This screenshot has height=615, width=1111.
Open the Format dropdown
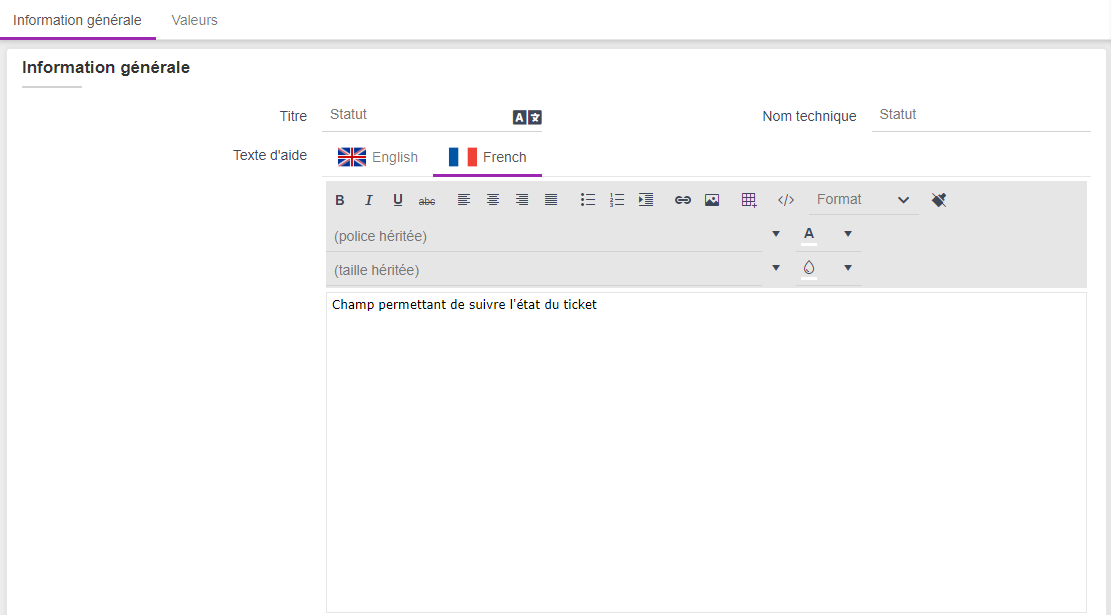pyautogui.click(x=862, y=200)
